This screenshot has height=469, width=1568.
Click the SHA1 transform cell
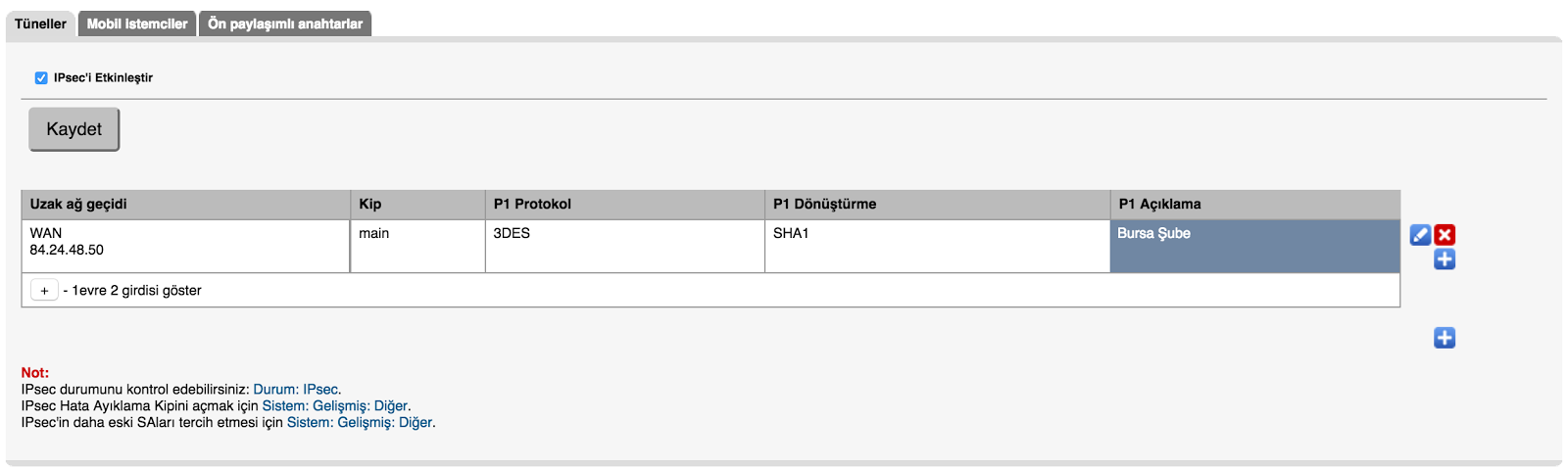point(936,246)
